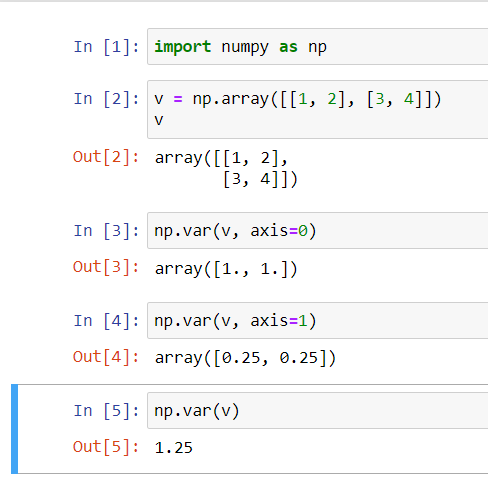The height and width of the screenshot is (479, 488).
Task: Click the np.var(v, axis=1) input cell
Action: [x=318, y=321]
